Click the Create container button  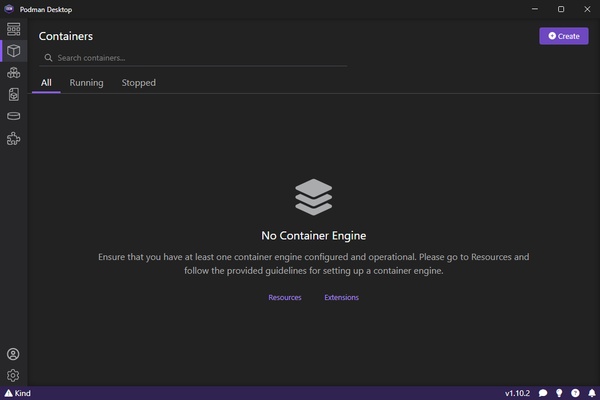pyautogui.click(x=564, y=36)
